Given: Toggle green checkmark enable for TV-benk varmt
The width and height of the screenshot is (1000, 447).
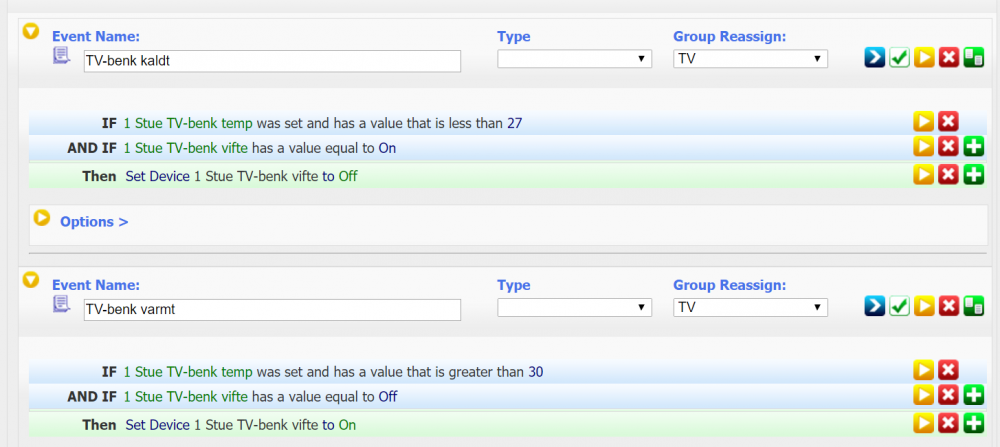Looking at the screenshot, I should point(899,307).
